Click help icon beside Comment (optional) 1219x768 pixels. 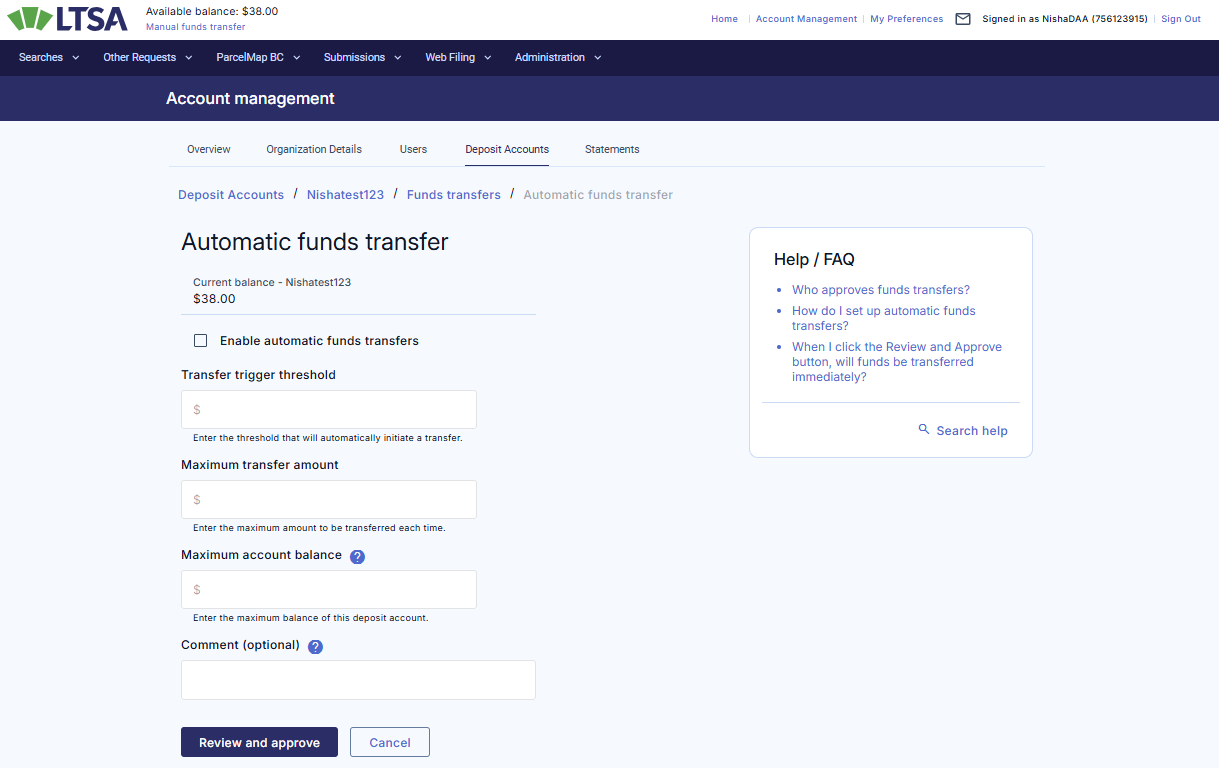coord(315,647)
